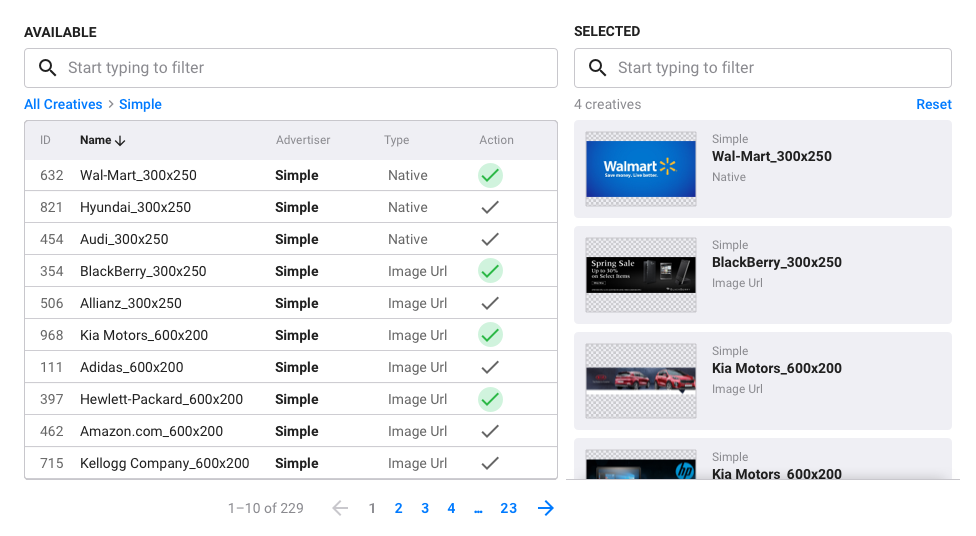This screenshot has height=536, width=976.
Task: Click Amazon.com_600x200 name in table
Action: 151,431
